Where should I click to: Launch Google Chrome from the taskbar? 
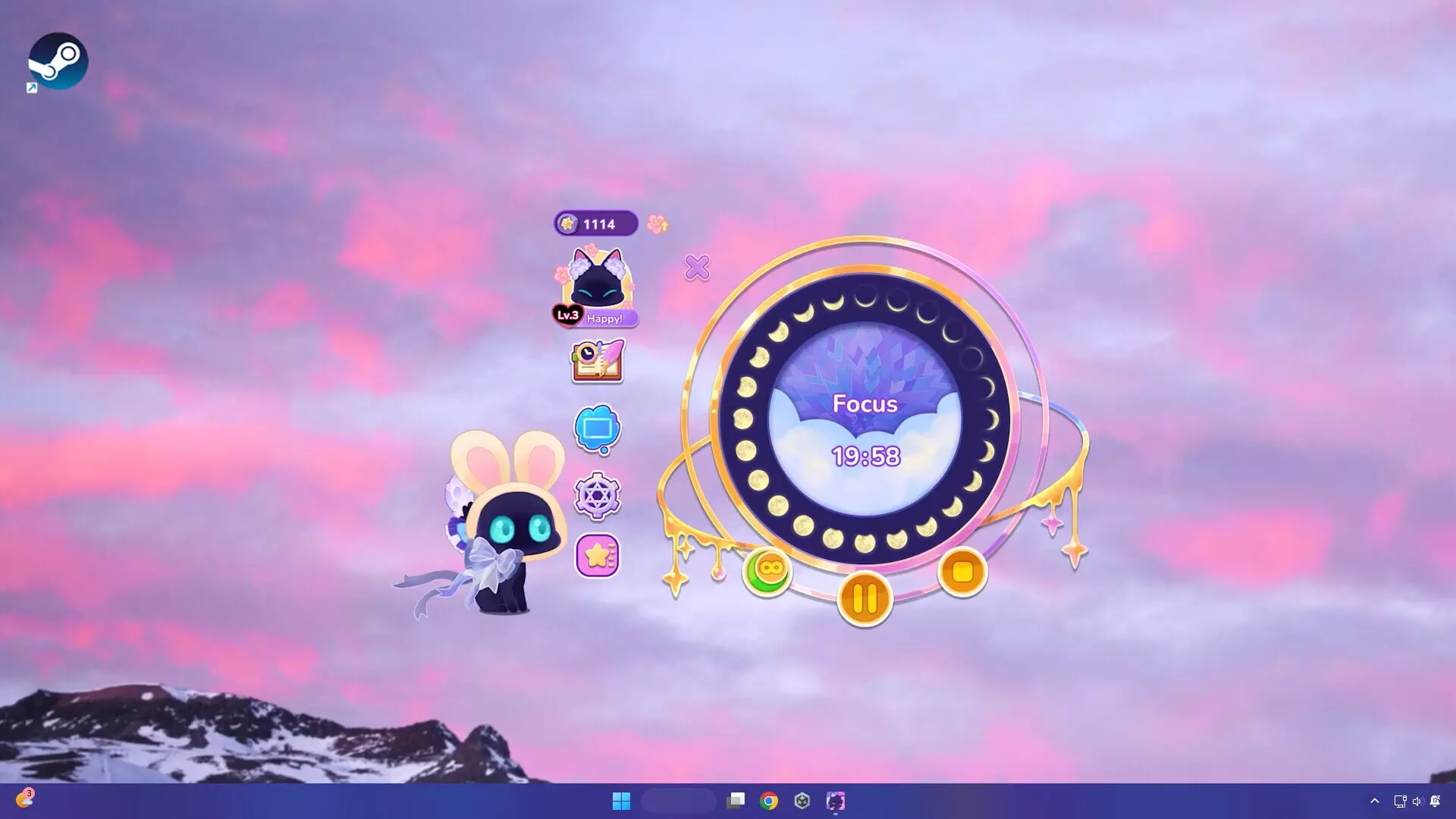pyautogui.click(x=769, y=801)
